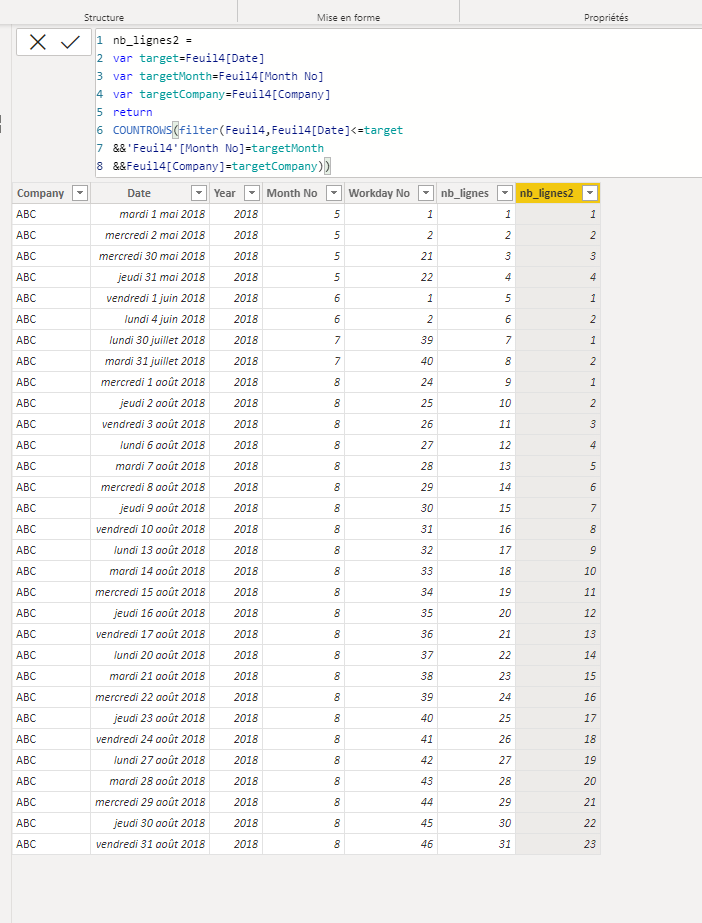The image size is (702, 923).
Task: Select date cell 'mardi 28 août 2018'
Action: 150,781
